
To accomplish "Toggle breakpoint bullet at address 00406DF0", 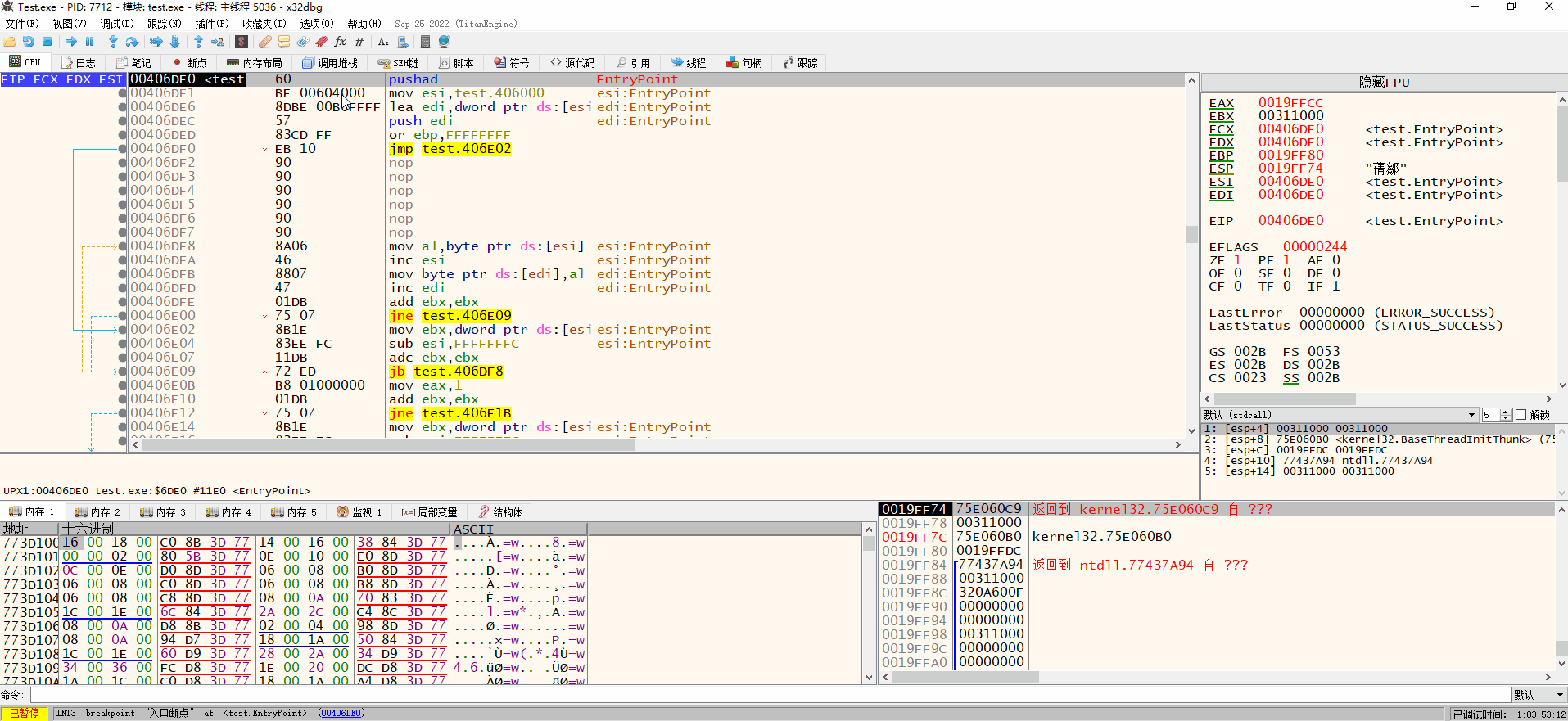I will [x=123, y=149].
